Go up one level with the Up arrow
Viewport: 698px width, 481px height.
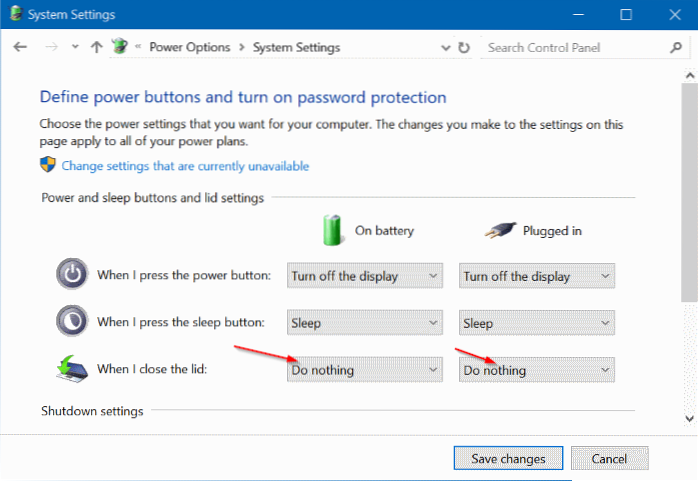[x=96, y=47]
